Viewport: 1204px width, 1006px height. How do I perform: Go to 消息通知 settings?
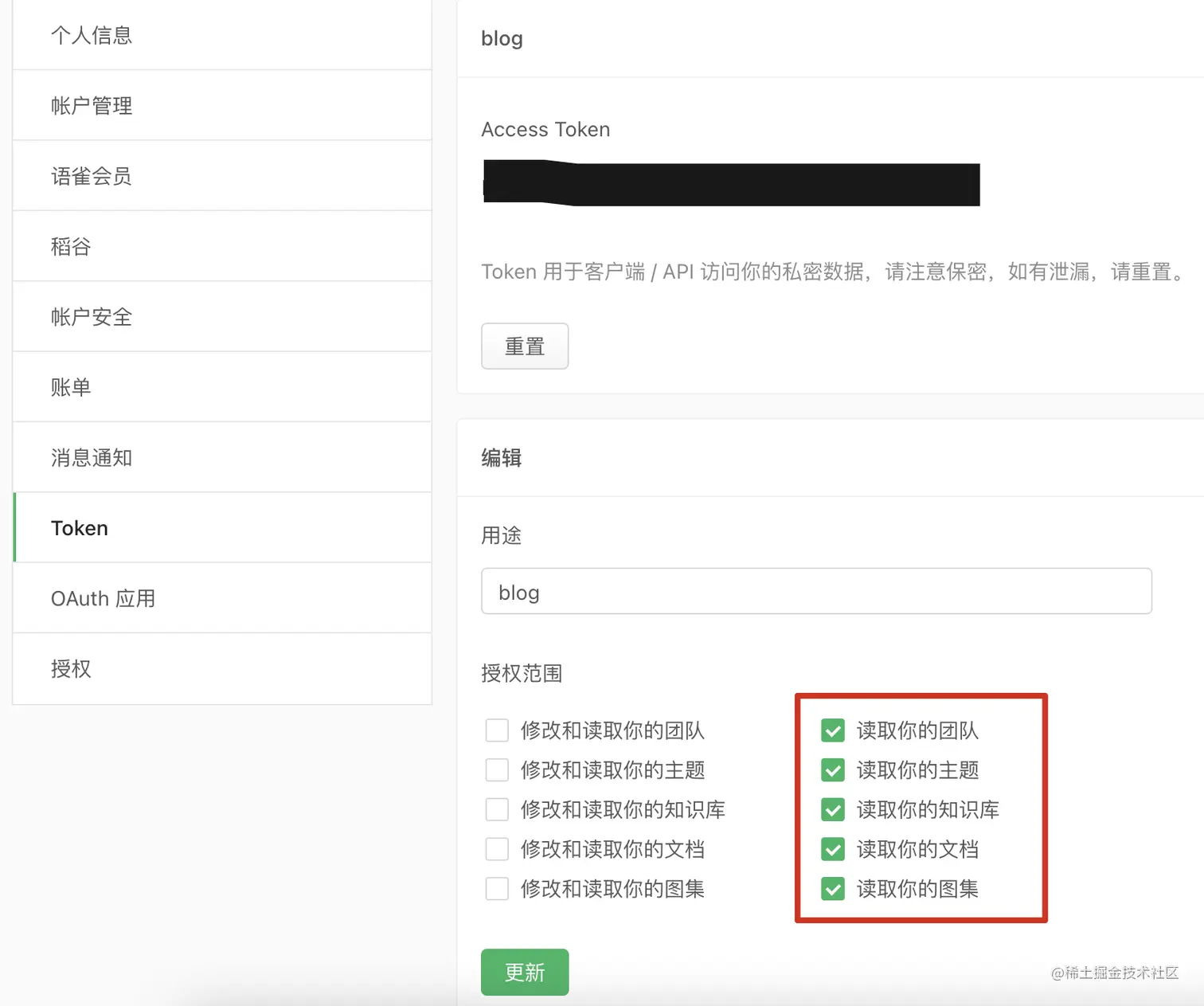tap(222, 457)
